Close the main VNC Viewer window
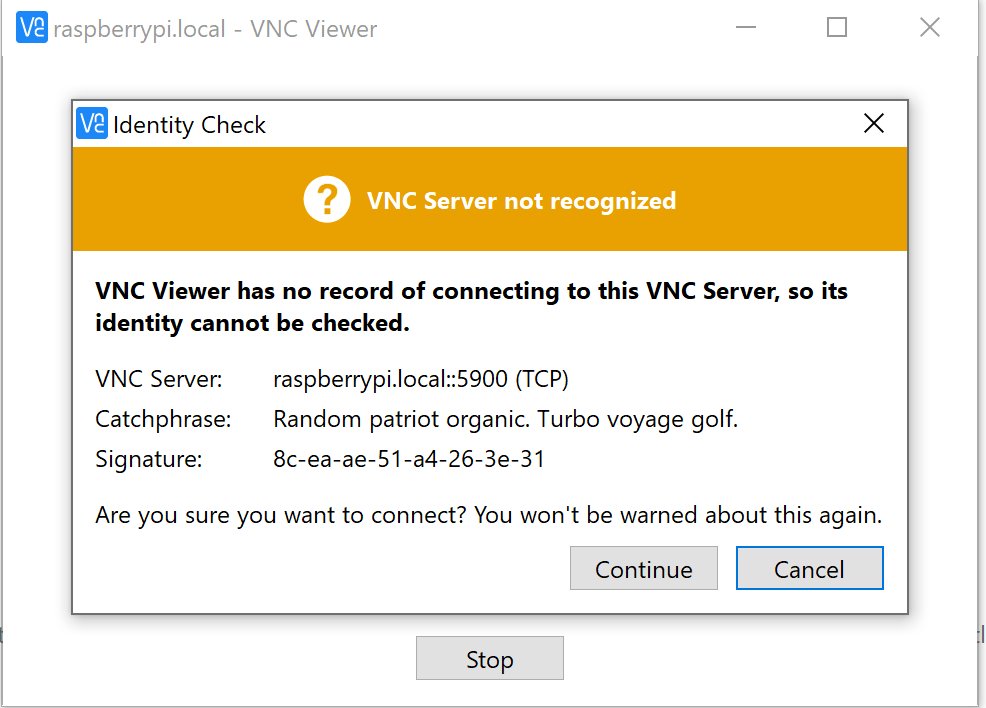 930,28
